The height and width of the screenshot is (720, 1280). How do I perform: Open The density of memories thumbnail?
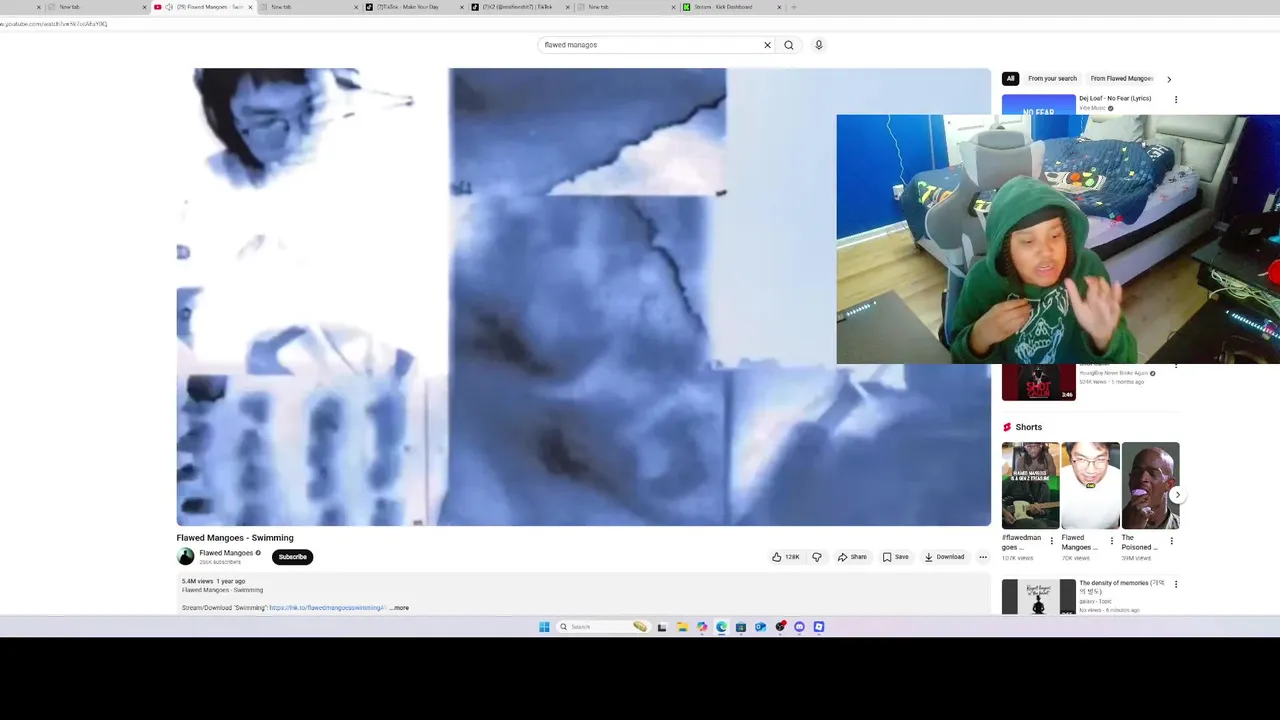[x=1039, y=597]
